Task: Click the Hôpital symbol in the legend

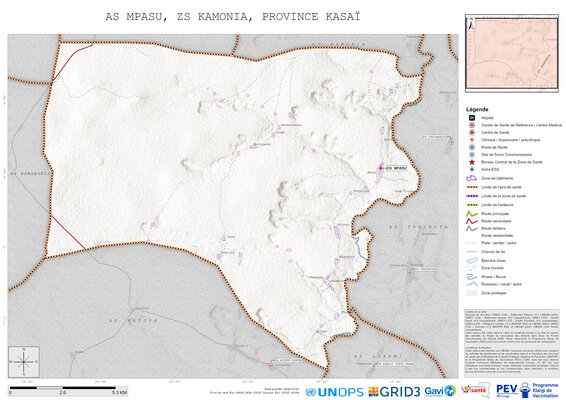Action: click(471, 118)
